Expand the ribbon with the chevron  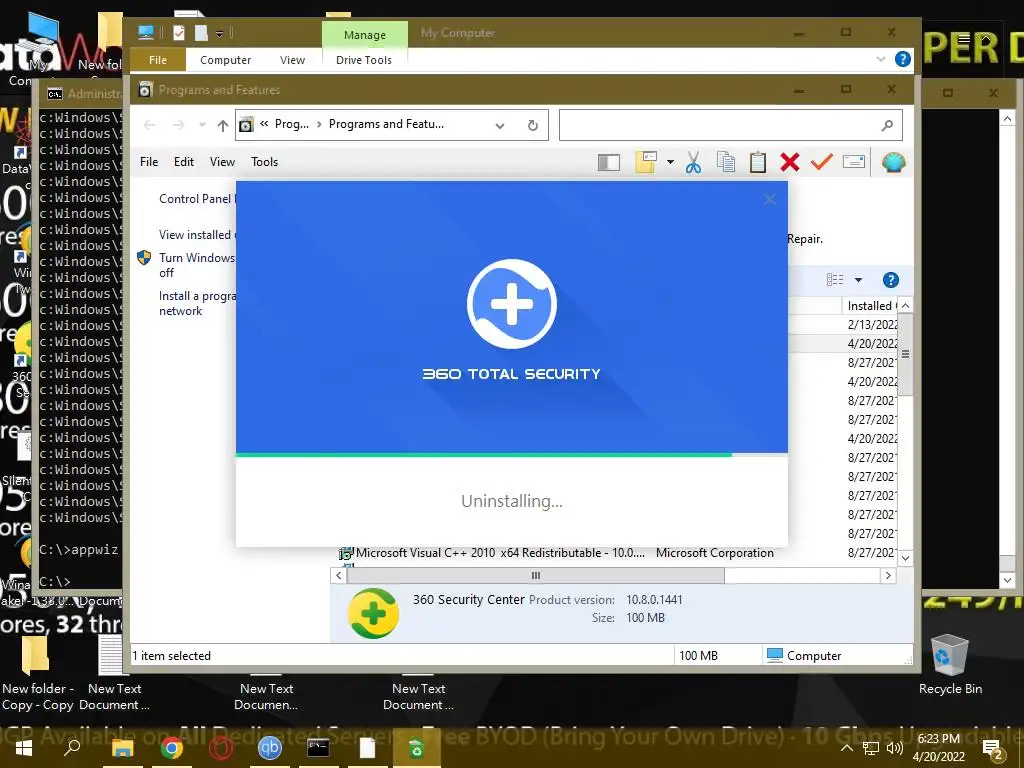click(880, 59)
